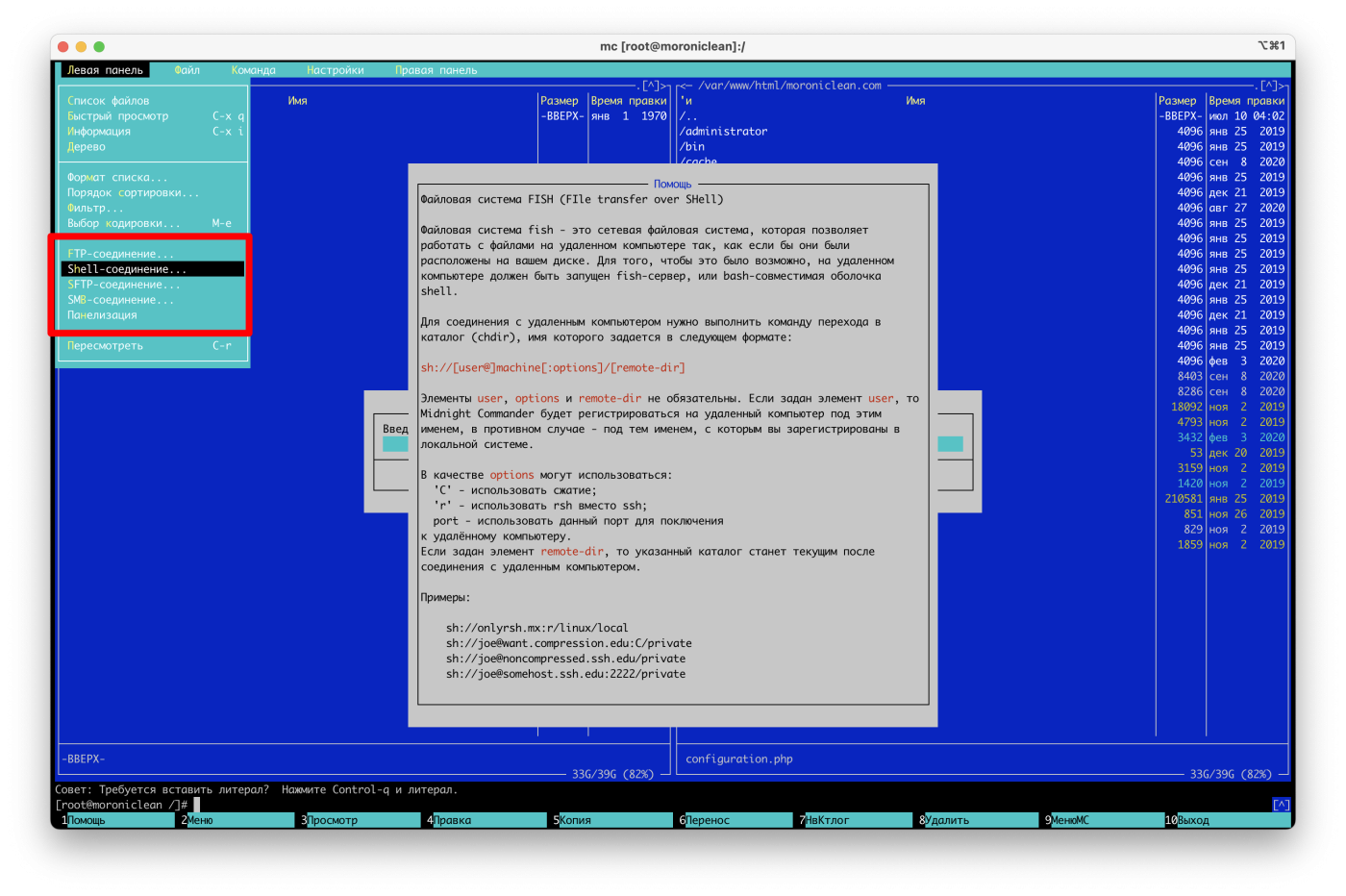Click the right panel Время правки column header
The height and width of the screenshot is (896, 1346).
point(1247,101)
